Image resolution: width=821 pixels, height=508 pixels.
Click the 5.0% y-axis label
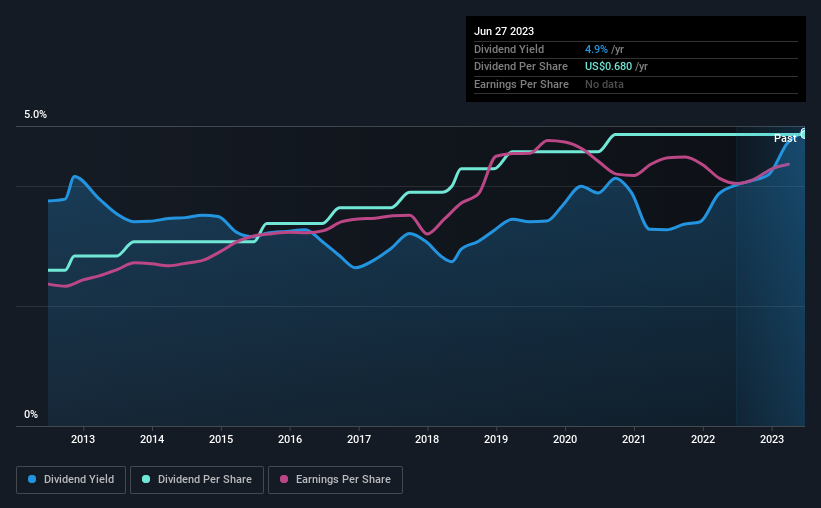coord(35,114)
